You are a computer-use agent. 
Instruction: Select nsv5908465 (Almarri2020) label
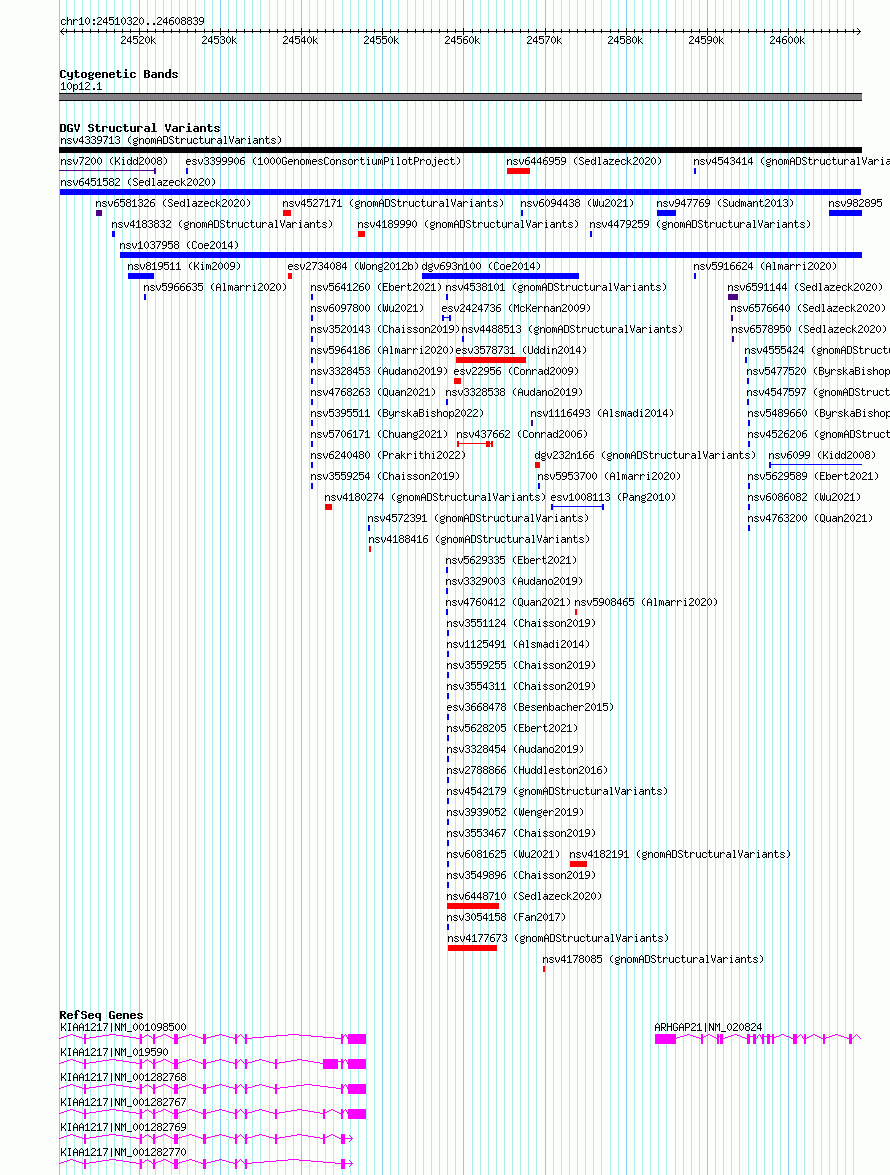[x=646, y=602]
